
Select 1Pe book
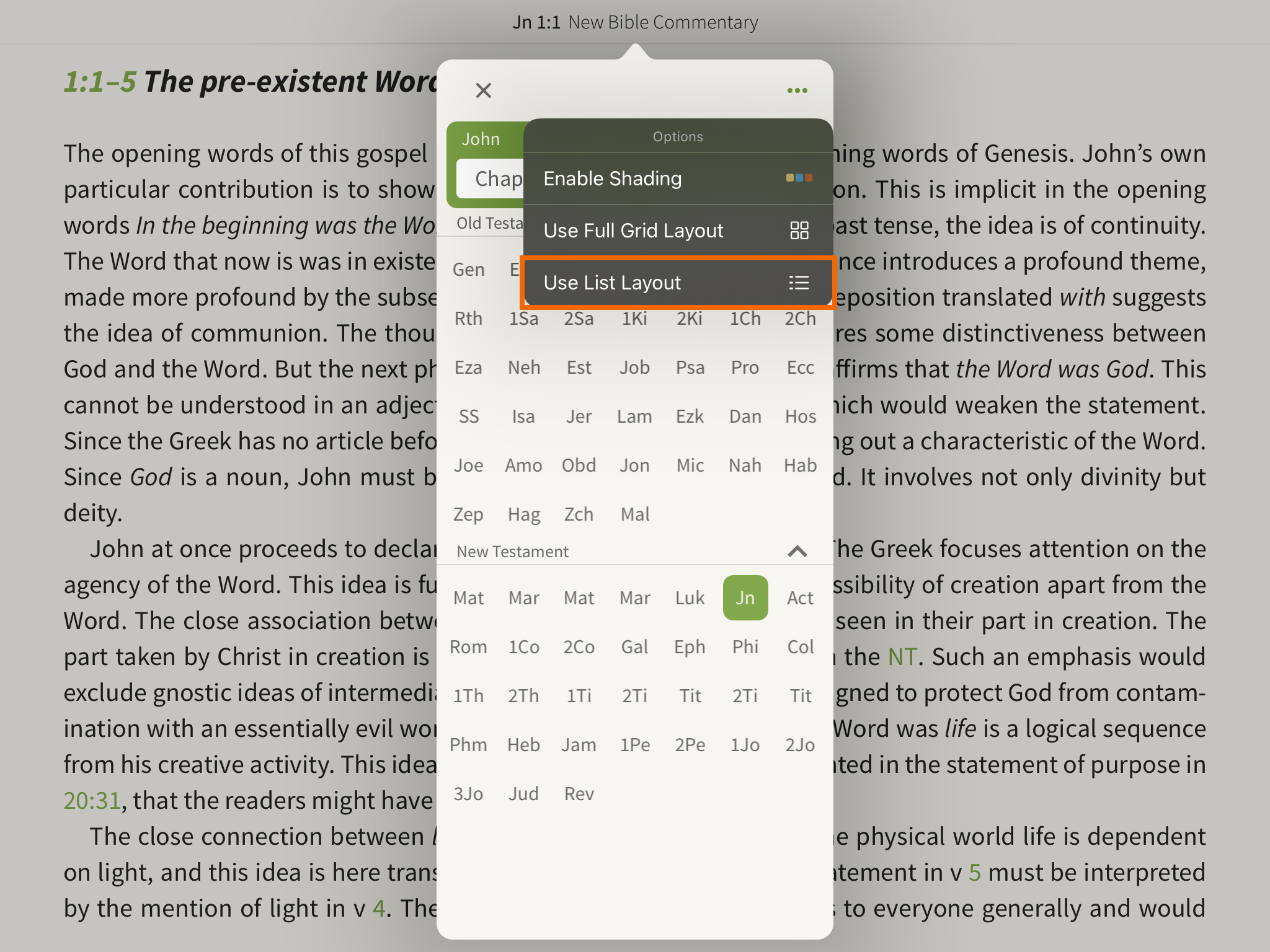[634, 745]
